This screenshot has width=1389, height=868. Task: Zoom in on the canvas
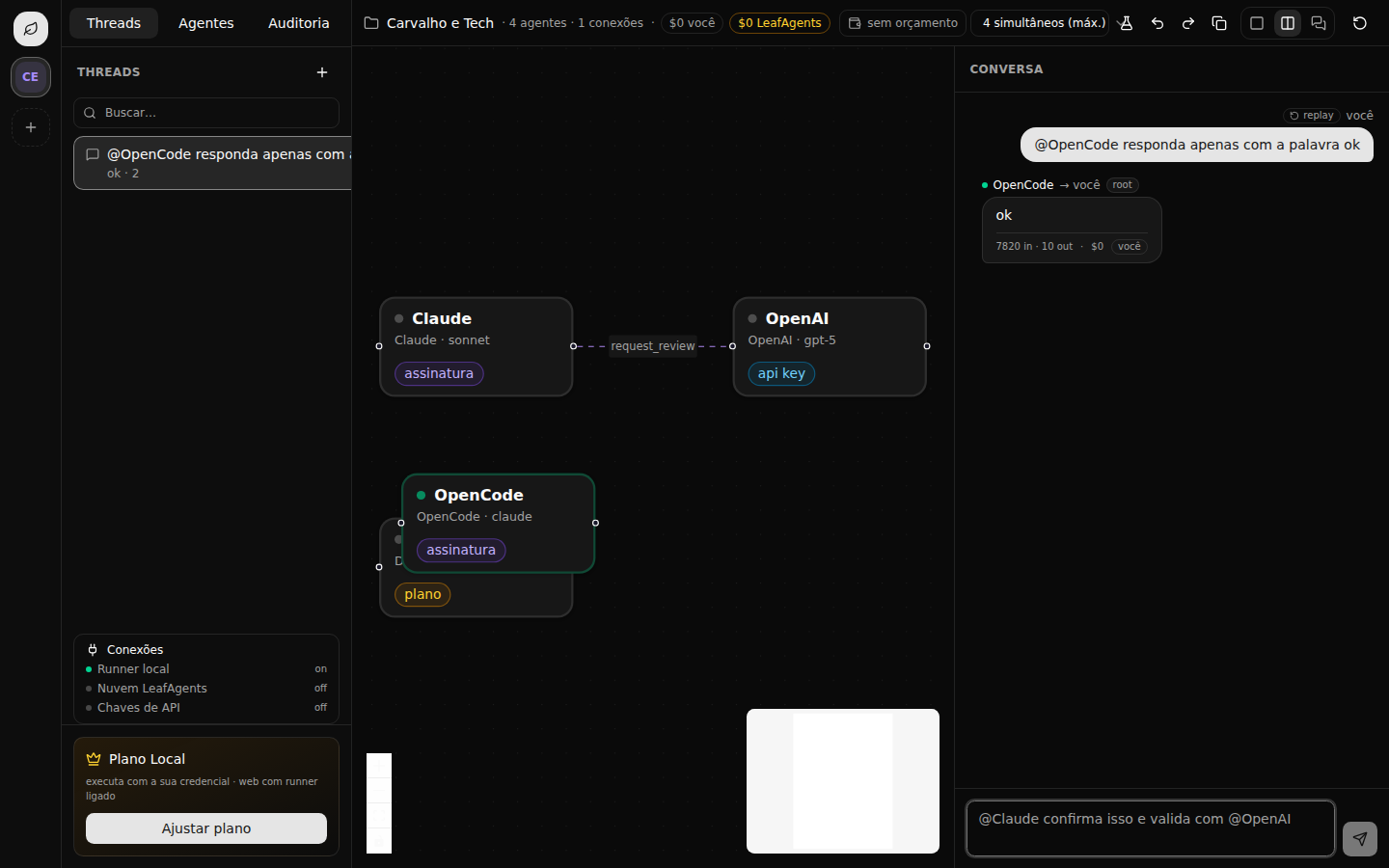click(379, 766)
